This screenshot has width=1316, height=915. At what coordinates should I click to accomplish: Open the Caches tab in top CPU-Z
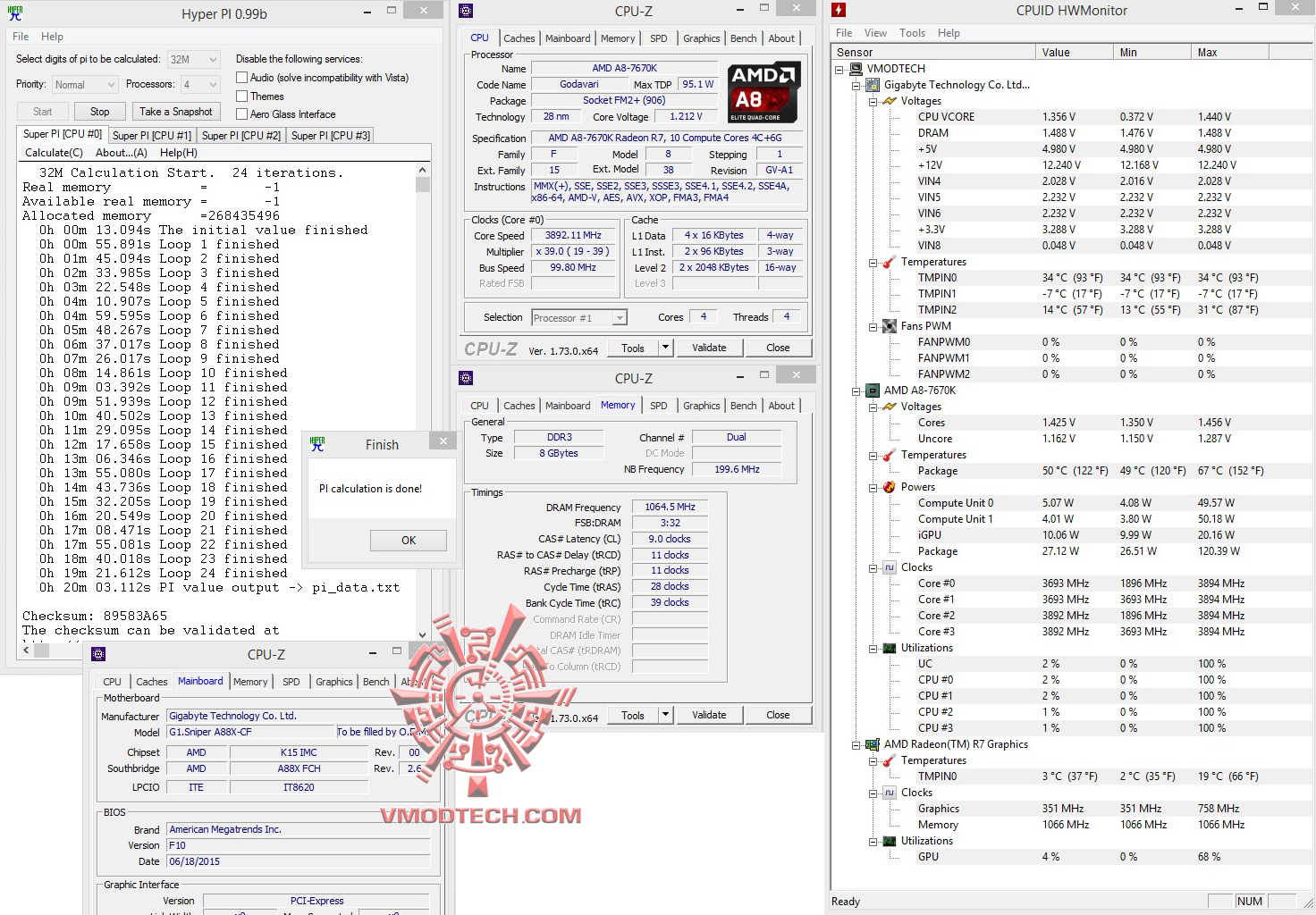(519, 38)
